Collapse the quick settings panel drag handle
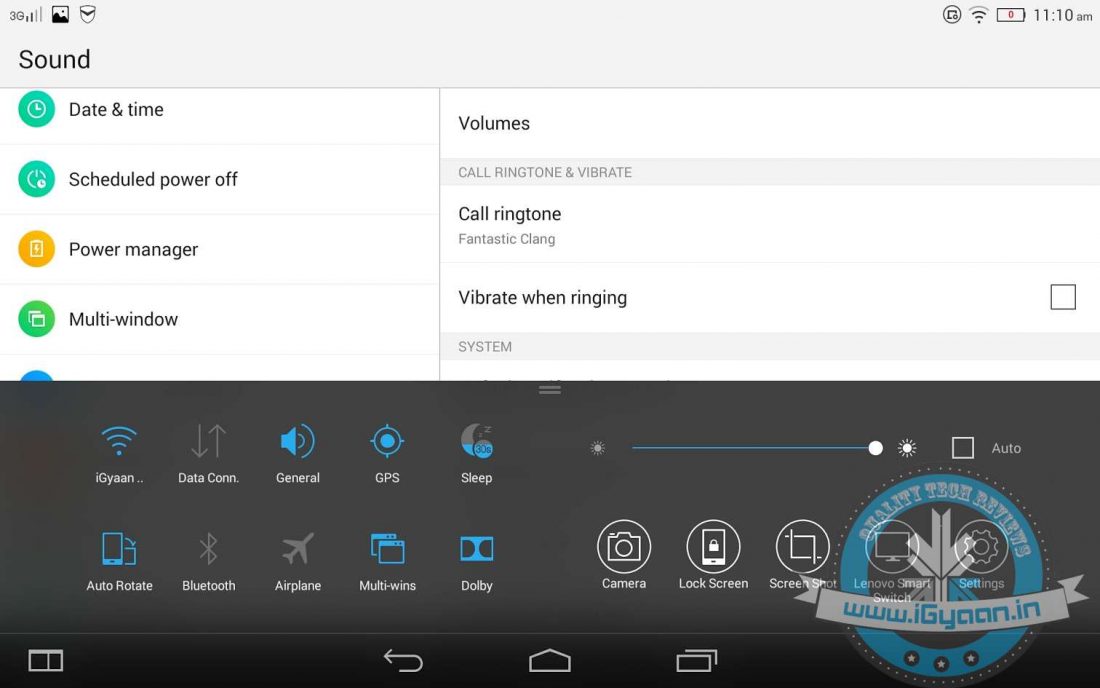This screenshot has height=688, width=1100. 550,389
